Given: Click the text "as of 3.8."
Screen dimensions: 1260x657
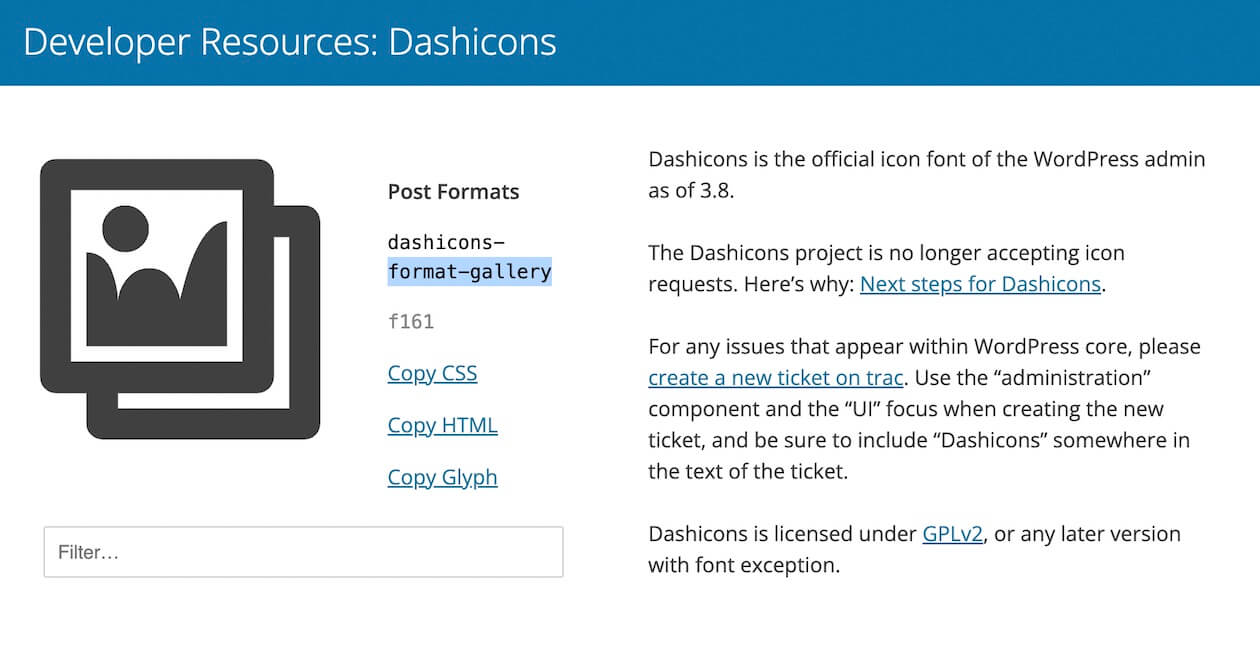Looking at the screenshot, I should click(x=691, y=191).
